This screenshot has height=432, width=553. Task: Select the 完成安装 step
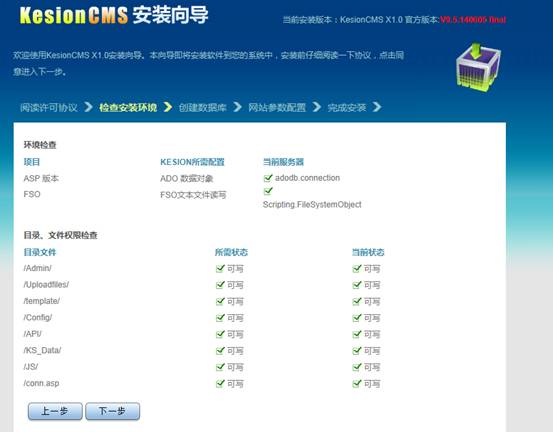click(347, 107)
